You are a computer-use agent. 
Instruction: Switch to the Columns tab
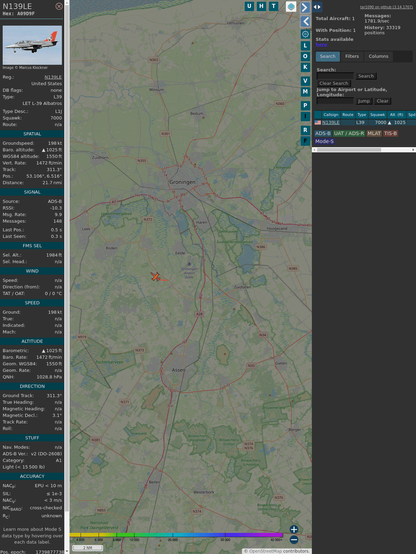coord(378,56)
